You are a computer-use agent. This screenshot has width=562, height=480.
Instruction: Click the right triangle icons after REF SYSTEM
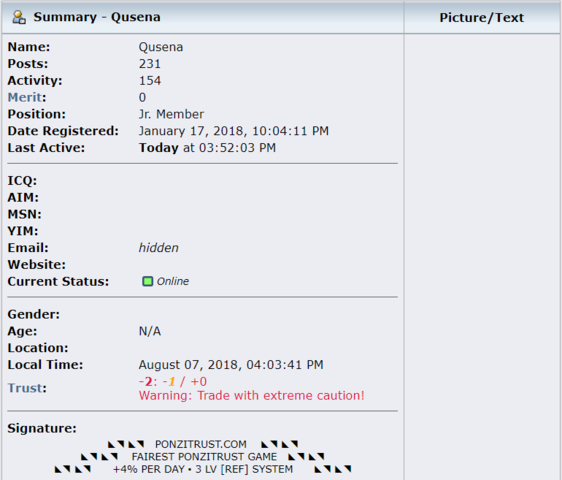(x=333, y=469)
